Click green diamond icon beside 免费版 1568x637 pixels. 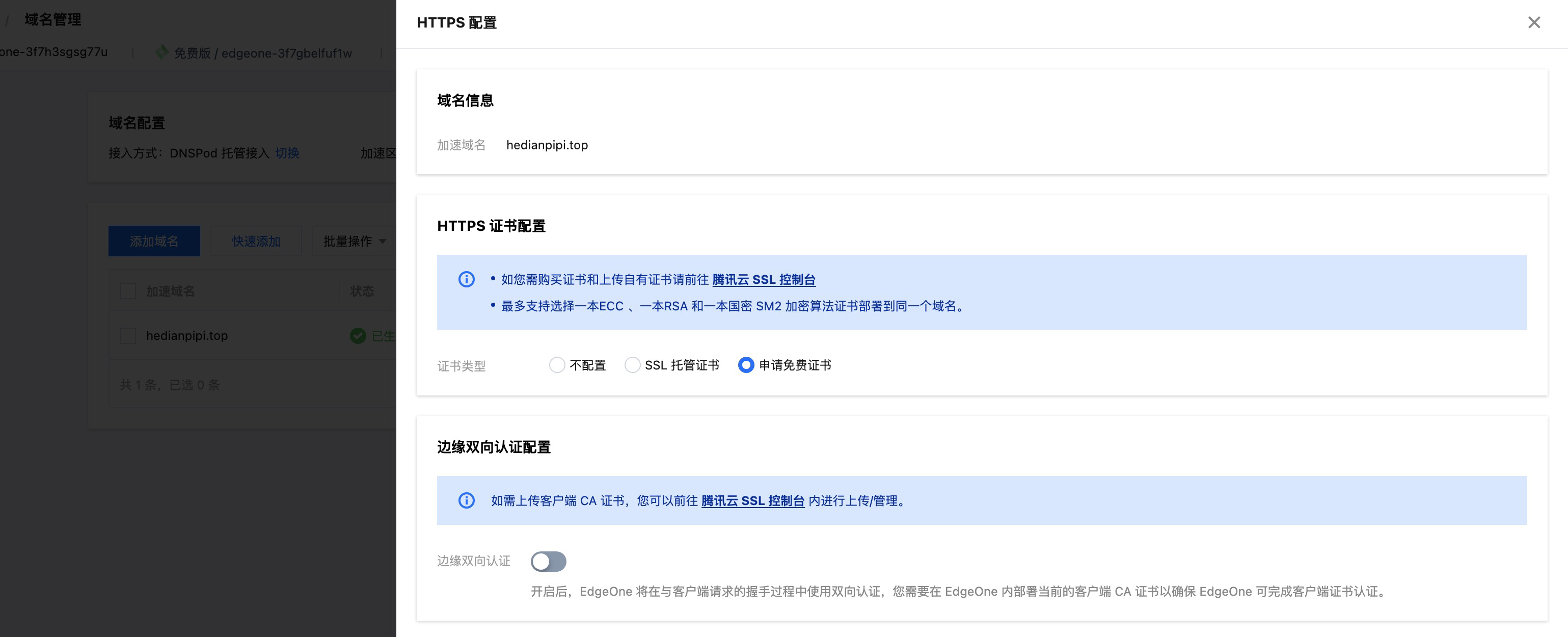(162, 52)
